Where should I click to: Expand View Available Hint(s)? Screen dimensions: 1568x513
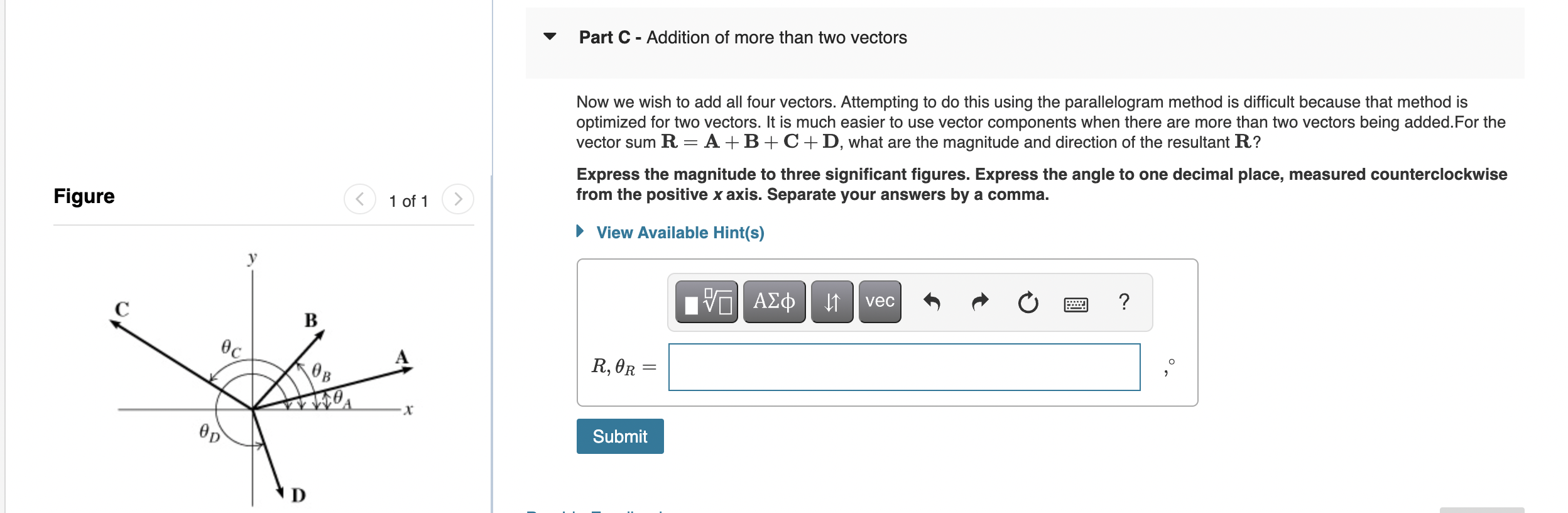pyautogui.click(x=580, y=231)
